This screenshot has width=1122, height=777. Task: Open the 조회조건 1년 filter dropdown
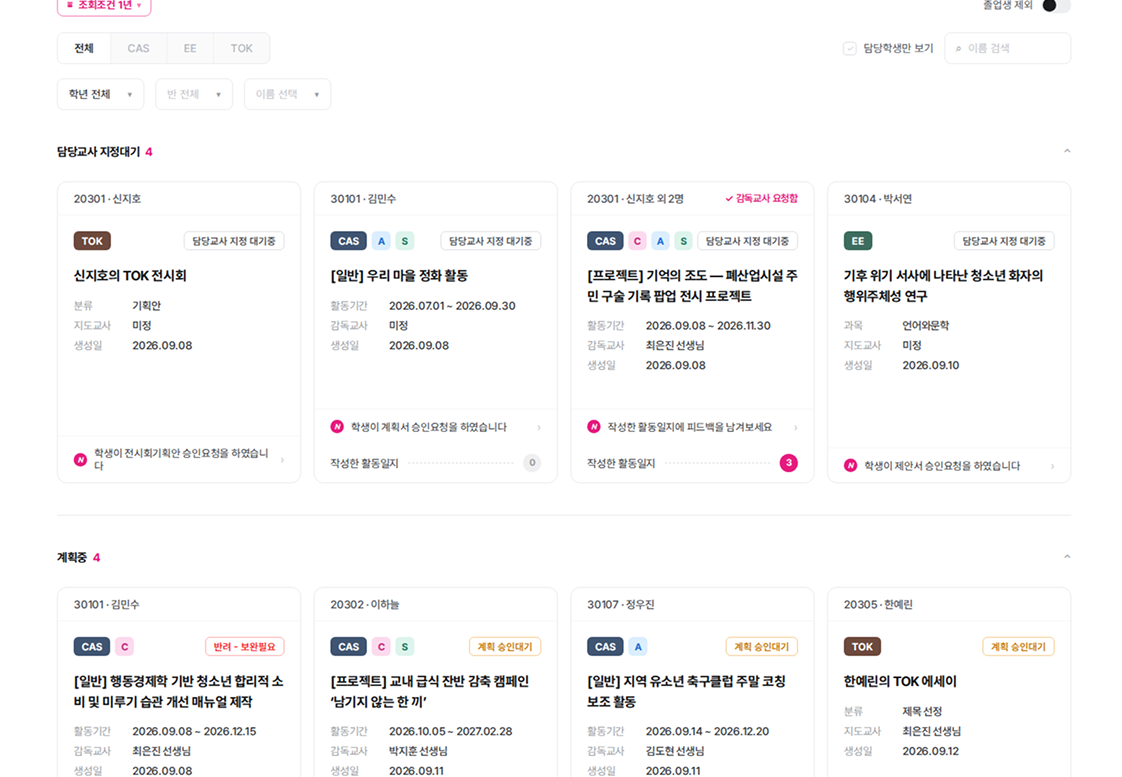pos(104,6)
